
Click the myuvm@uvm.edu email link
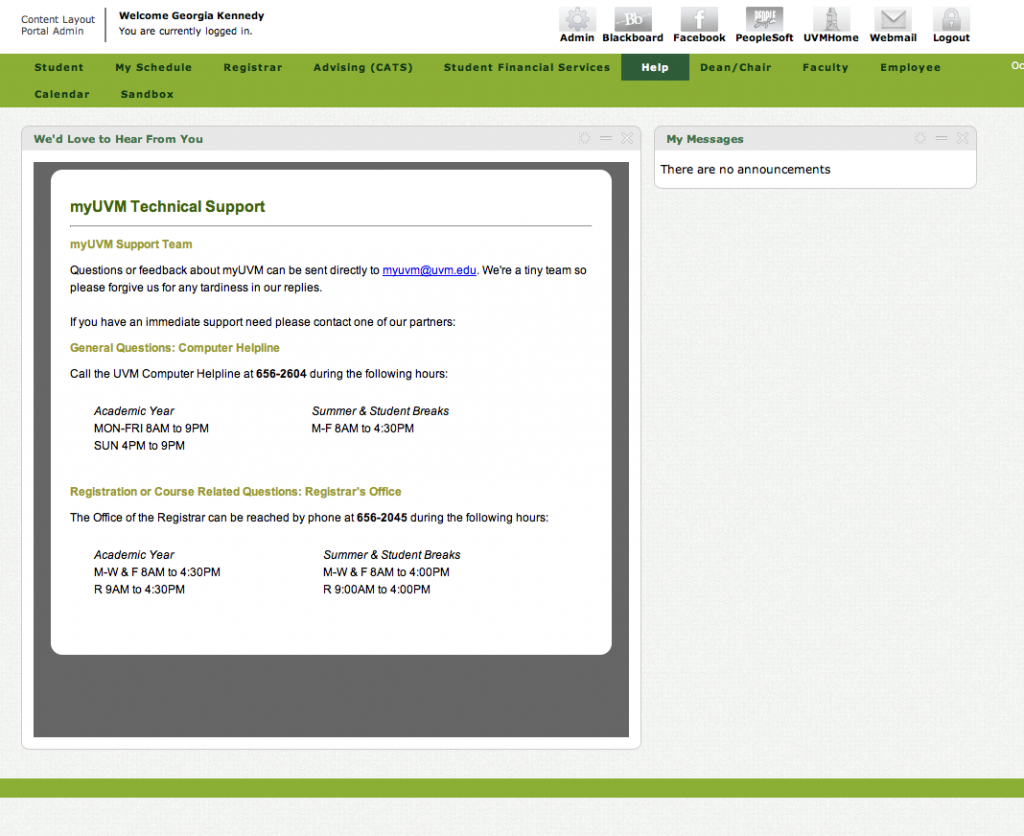click(x=428, y=270)
